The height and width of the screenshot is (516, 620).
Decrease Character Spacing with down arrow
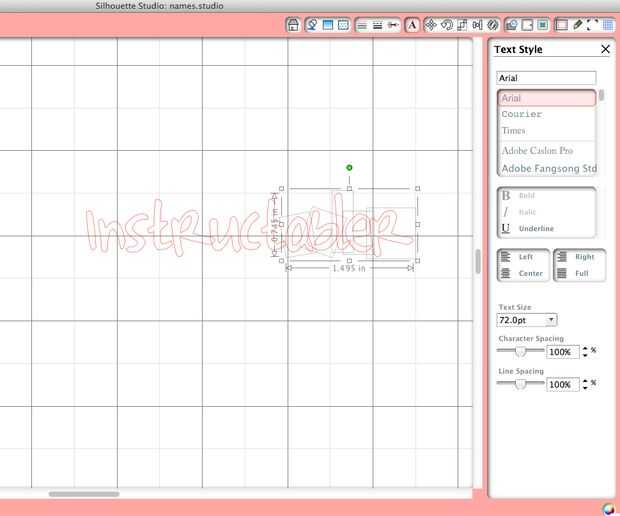(x=585, y=355)
